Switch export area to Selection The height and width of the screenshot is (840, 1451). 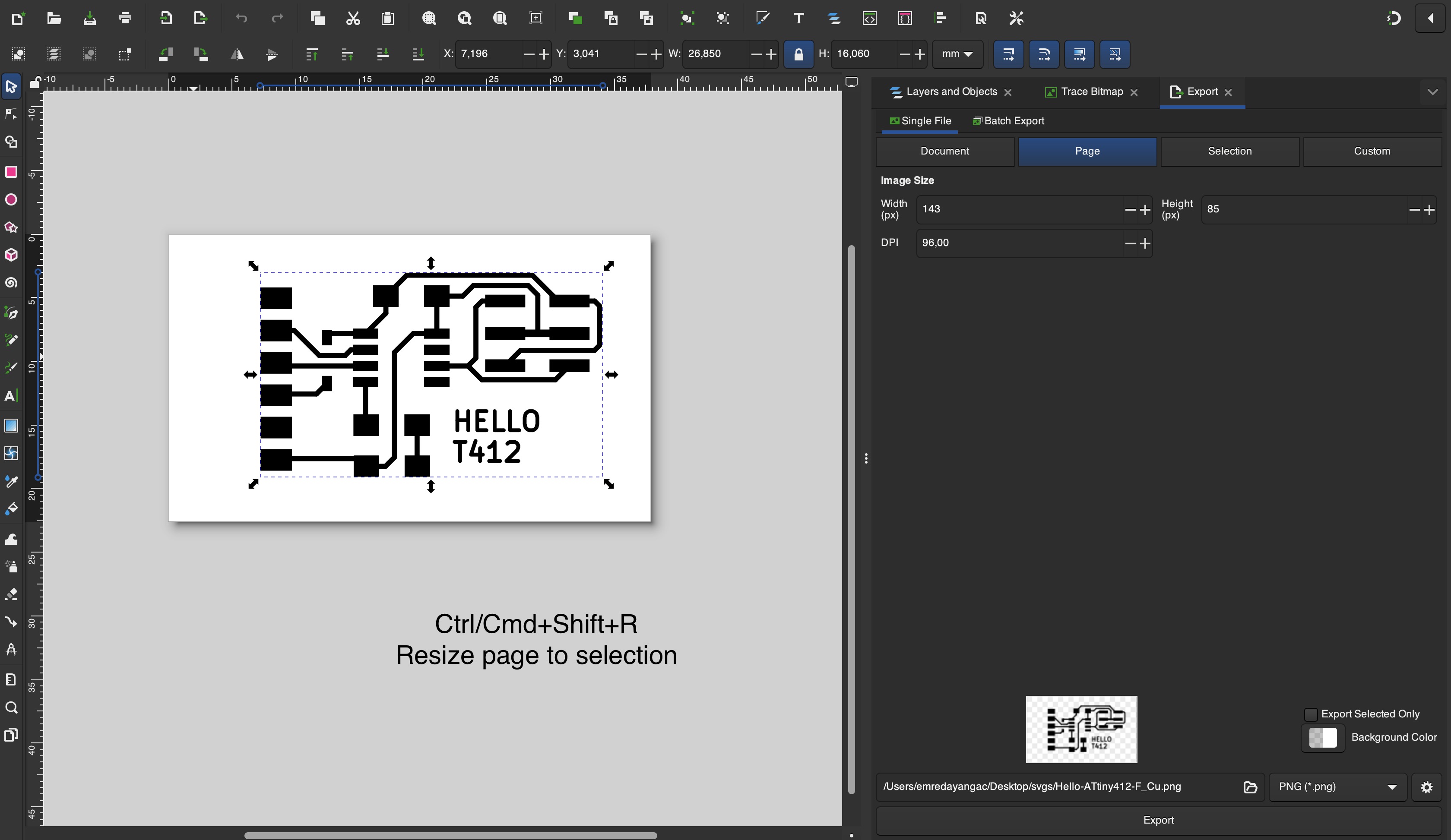point(1229,152)
